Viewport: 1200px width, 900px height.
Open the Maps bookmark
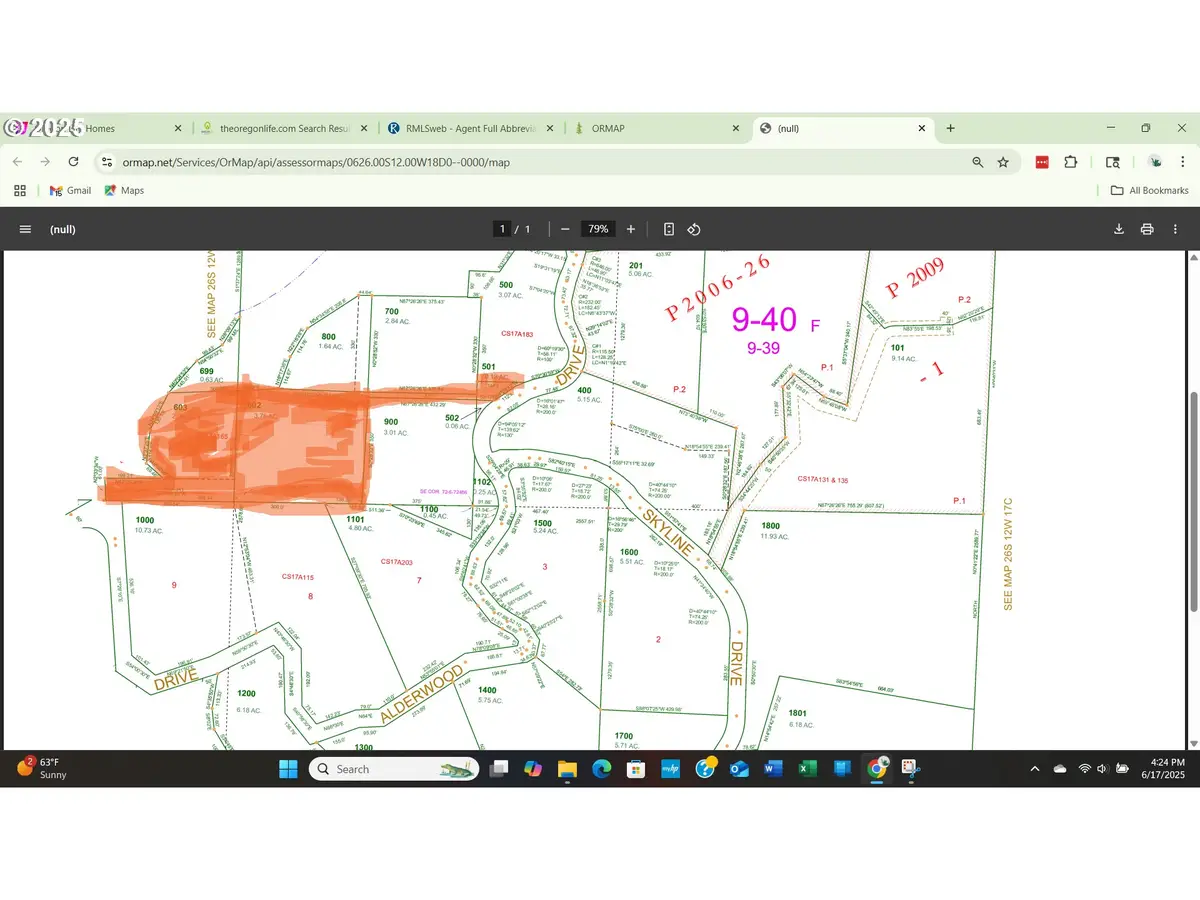125,190
